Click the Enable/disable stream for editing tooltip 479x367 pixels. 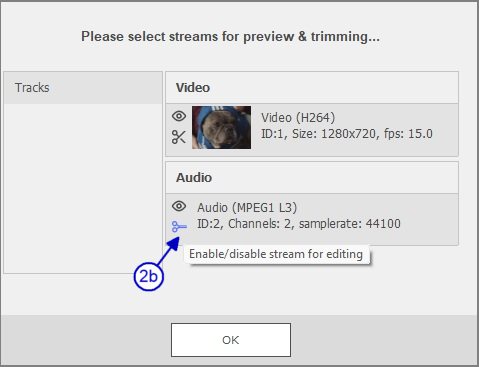pos(277,254)
